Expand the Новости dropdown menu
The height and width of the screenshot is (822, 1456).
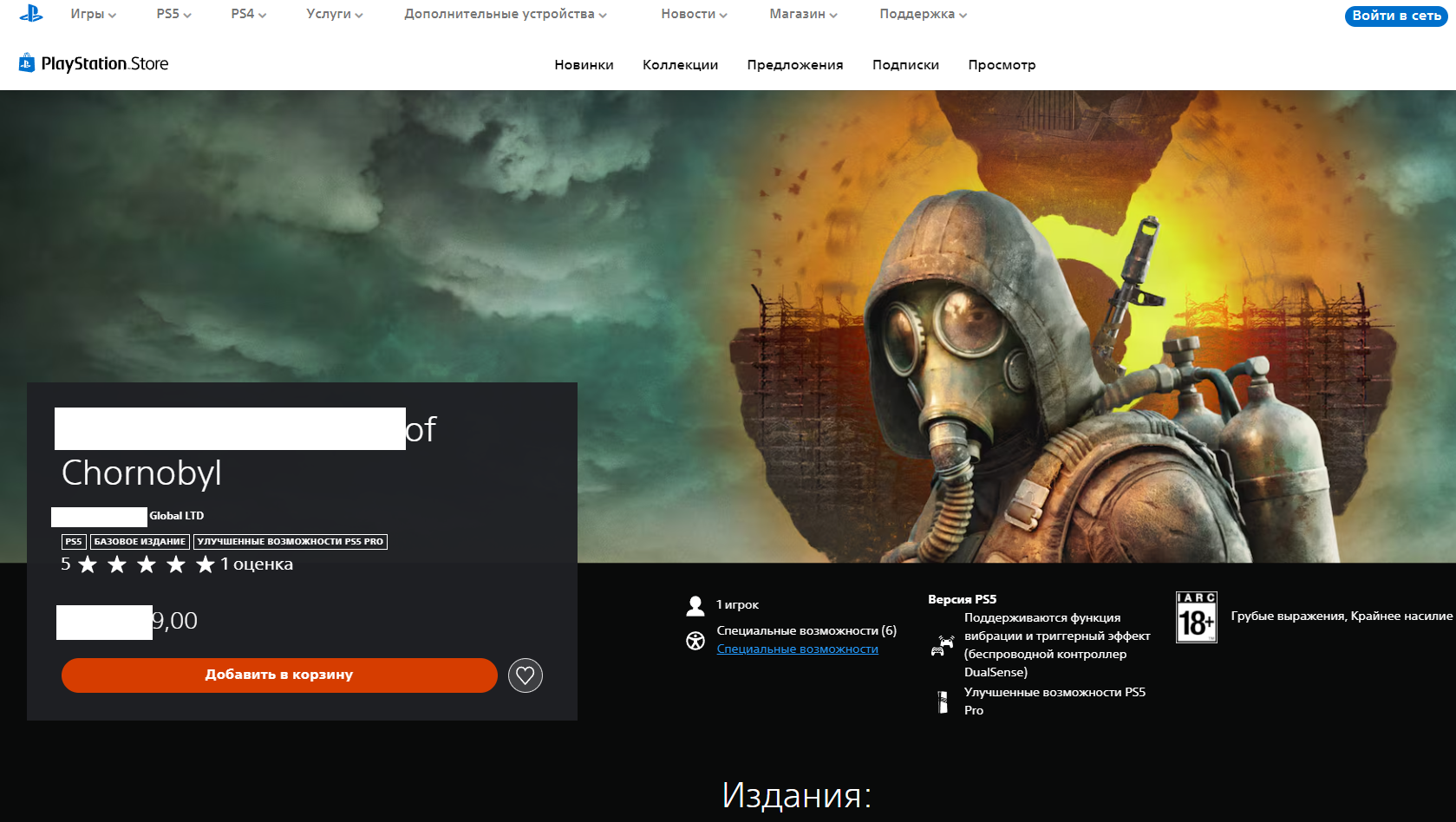pyautogui.click(x=695, y=14)
